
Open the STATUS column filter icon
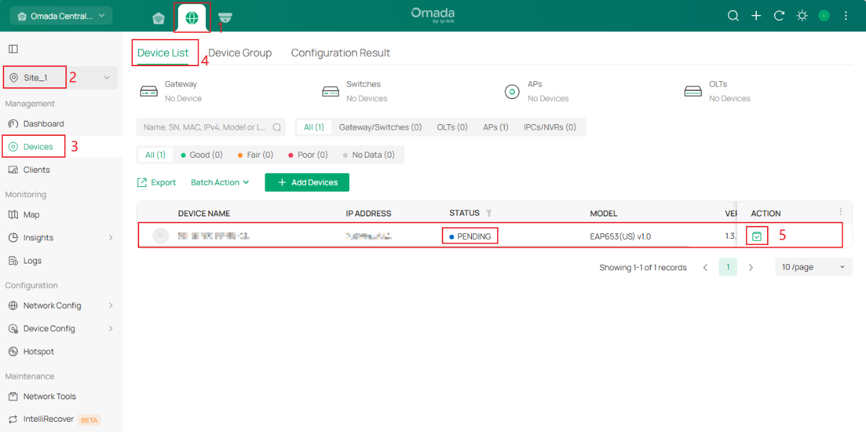coord(489,213)
